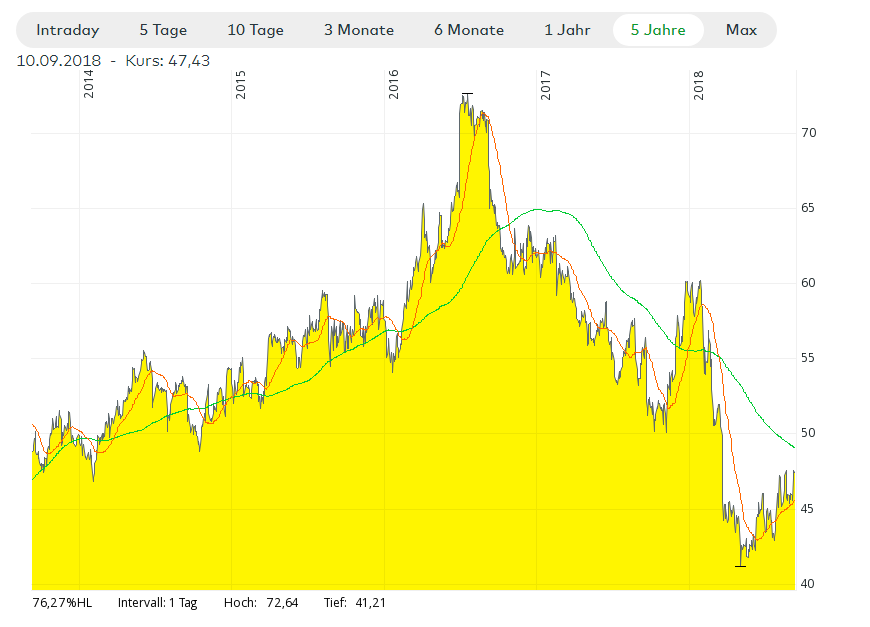Open the Max time range
Viewport: 870px width, 627px height.
pyautogui.click(x=741, y=30)
